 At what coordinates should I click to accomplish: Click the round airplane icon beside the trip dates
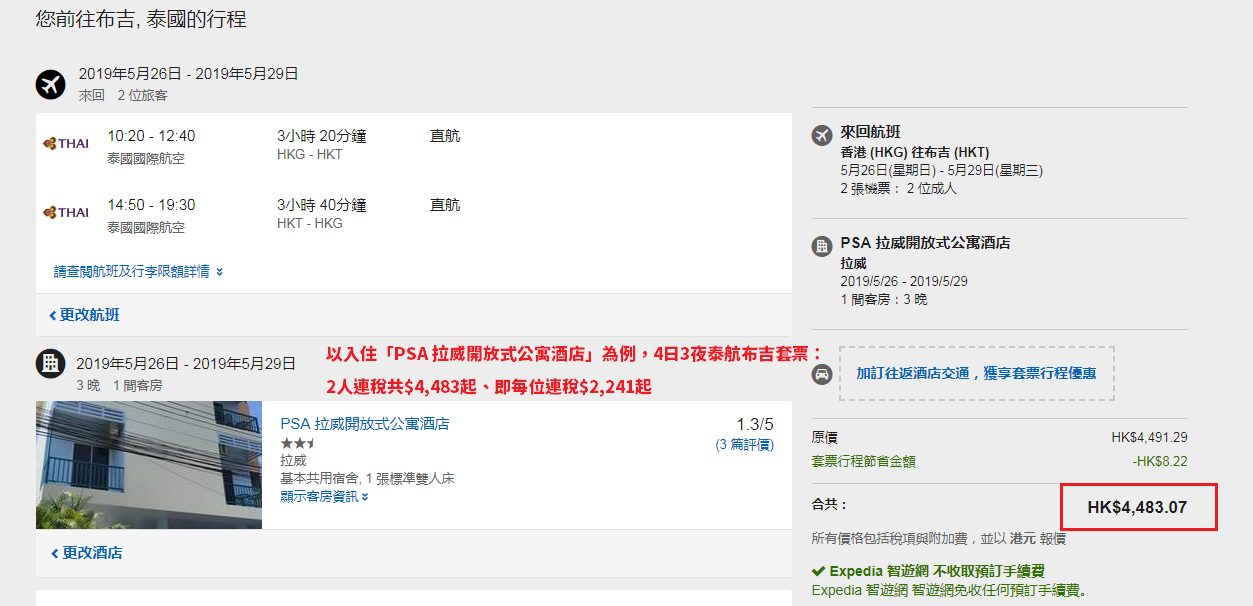50,84
